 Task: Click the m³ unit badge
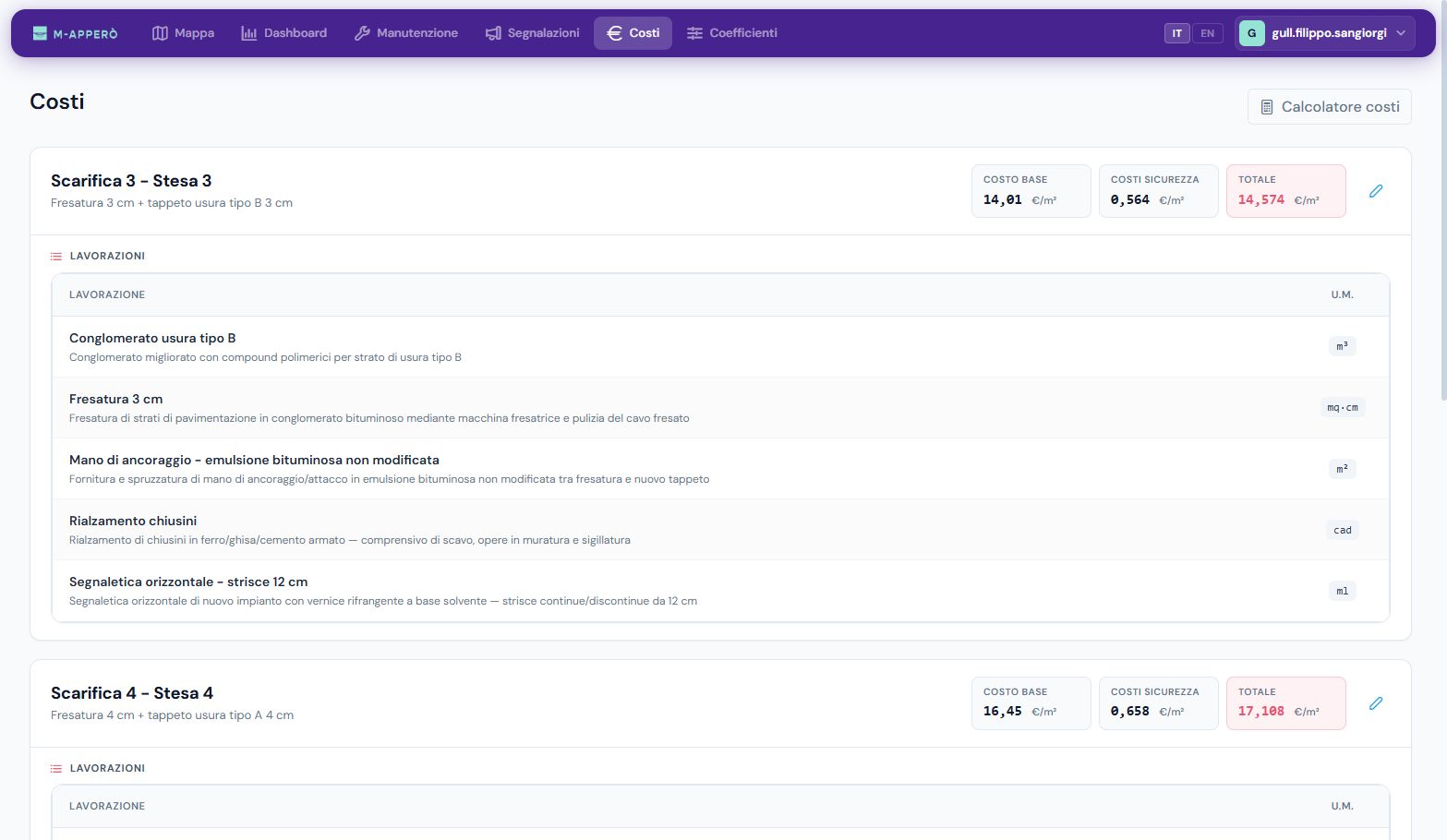pyautogui.click(x=1343, y=347)
